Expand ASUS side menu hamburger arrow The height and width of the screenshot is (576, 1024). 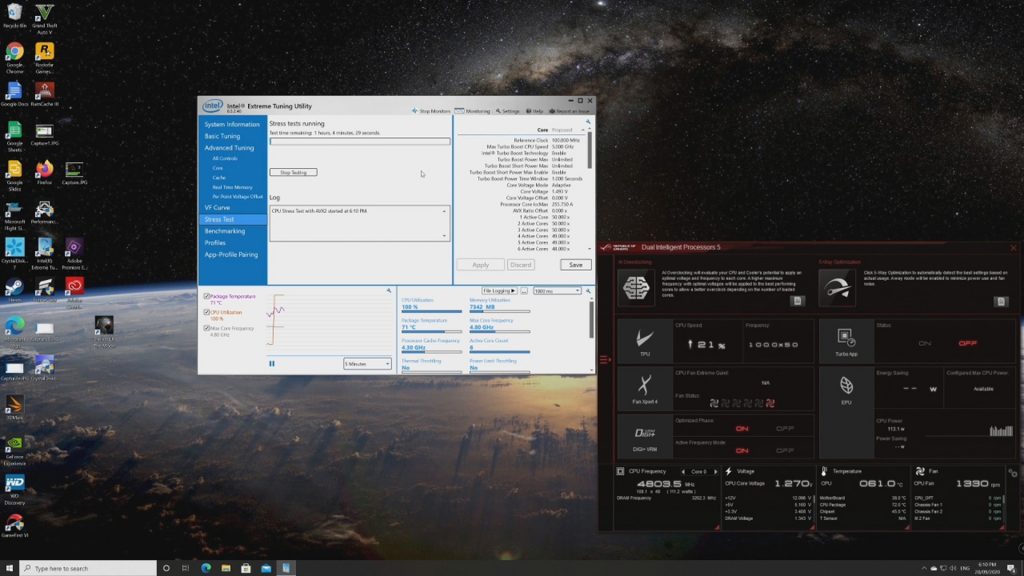coord(605,359)
